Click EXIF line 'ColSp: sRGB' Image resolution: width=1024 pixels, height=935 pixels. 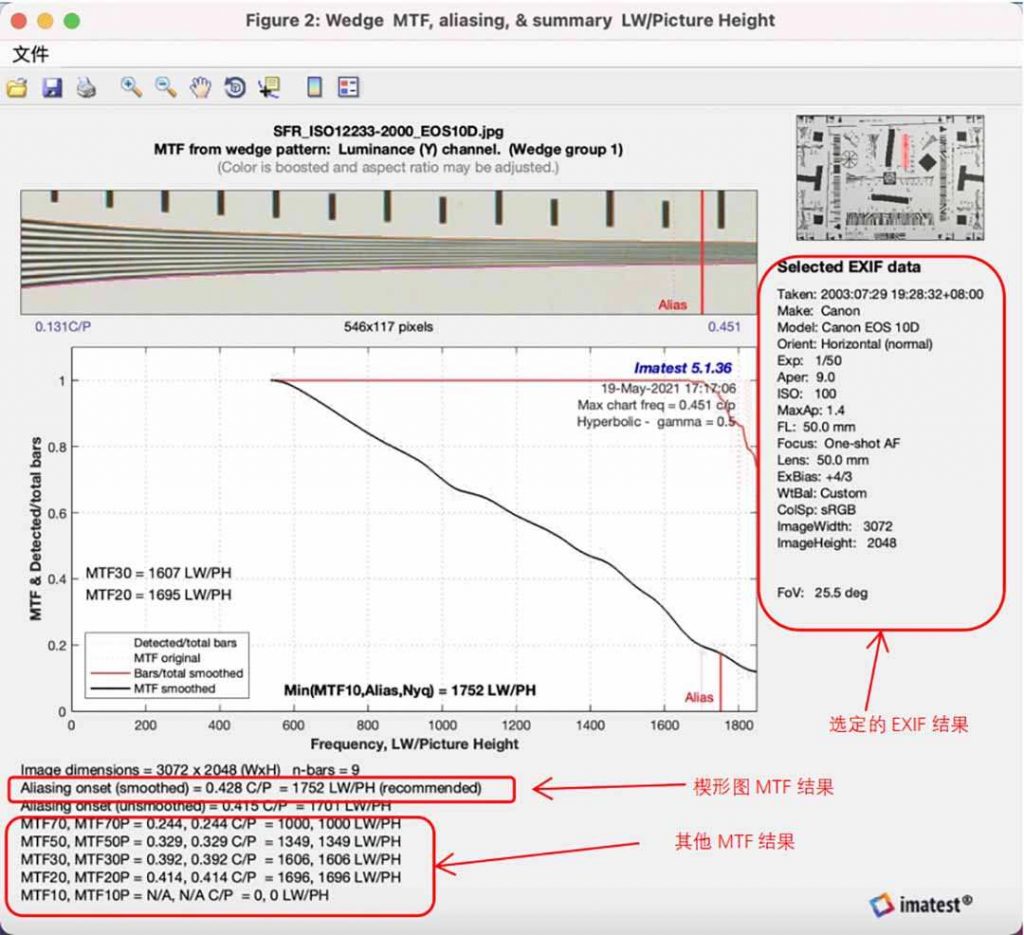click(816, 510)
